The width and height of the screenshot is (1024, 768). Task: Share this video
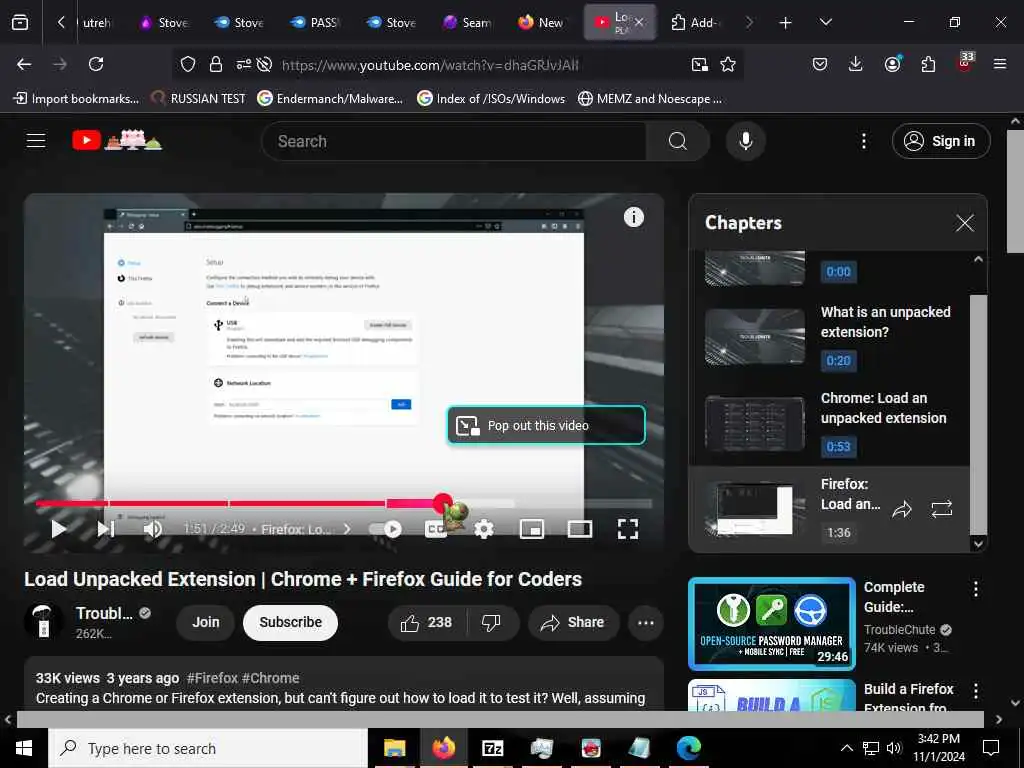[x=573, y=622]
